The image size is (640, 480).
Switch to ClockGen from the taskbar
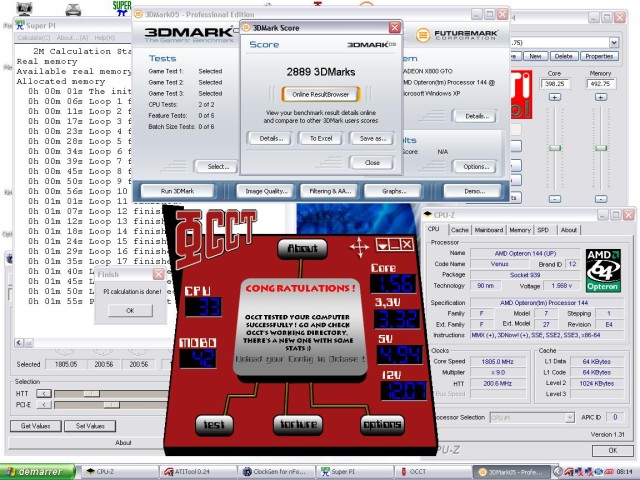pos(277,472)
